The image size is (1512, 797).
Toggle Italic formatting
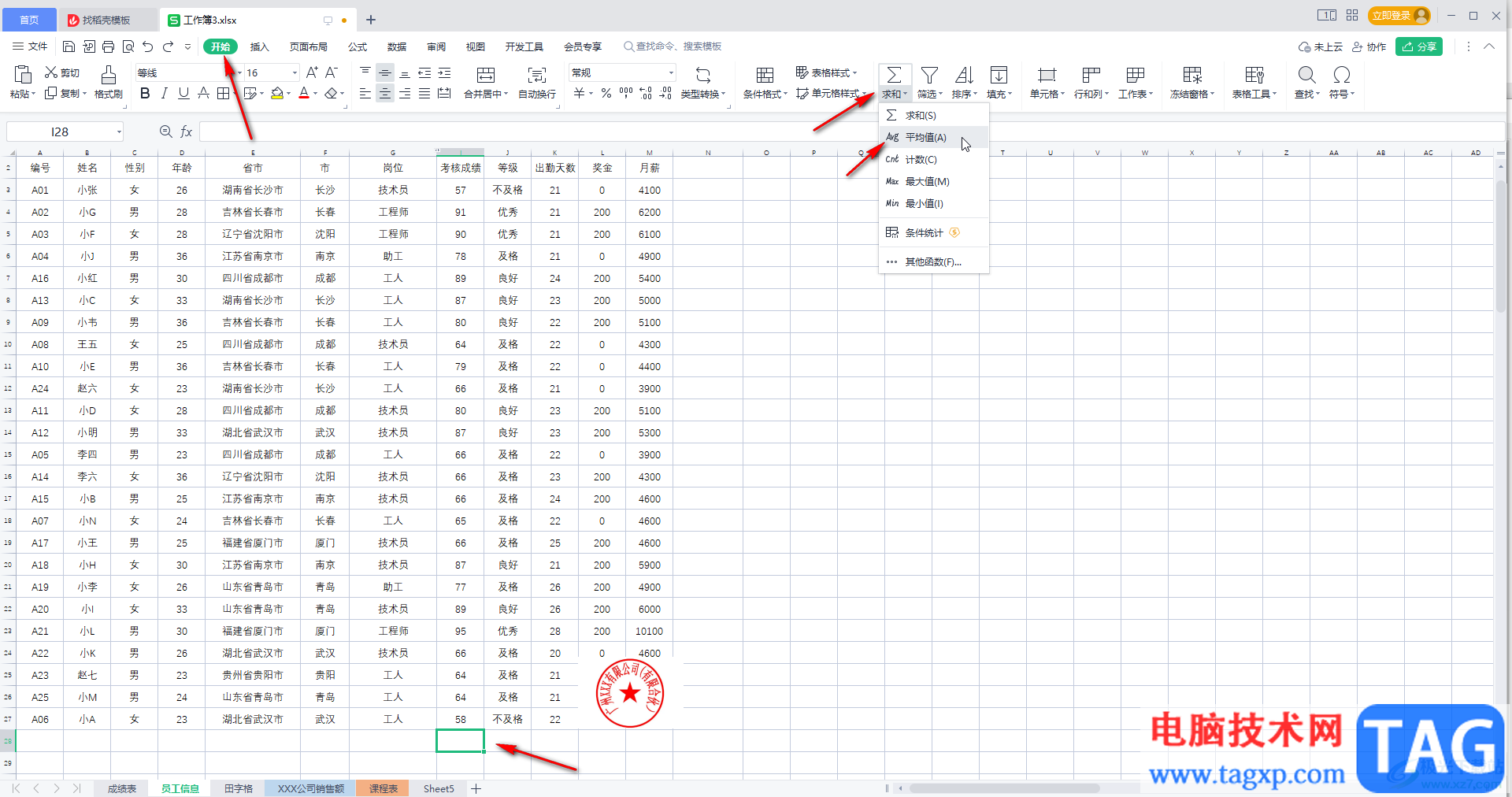(164, 94)
